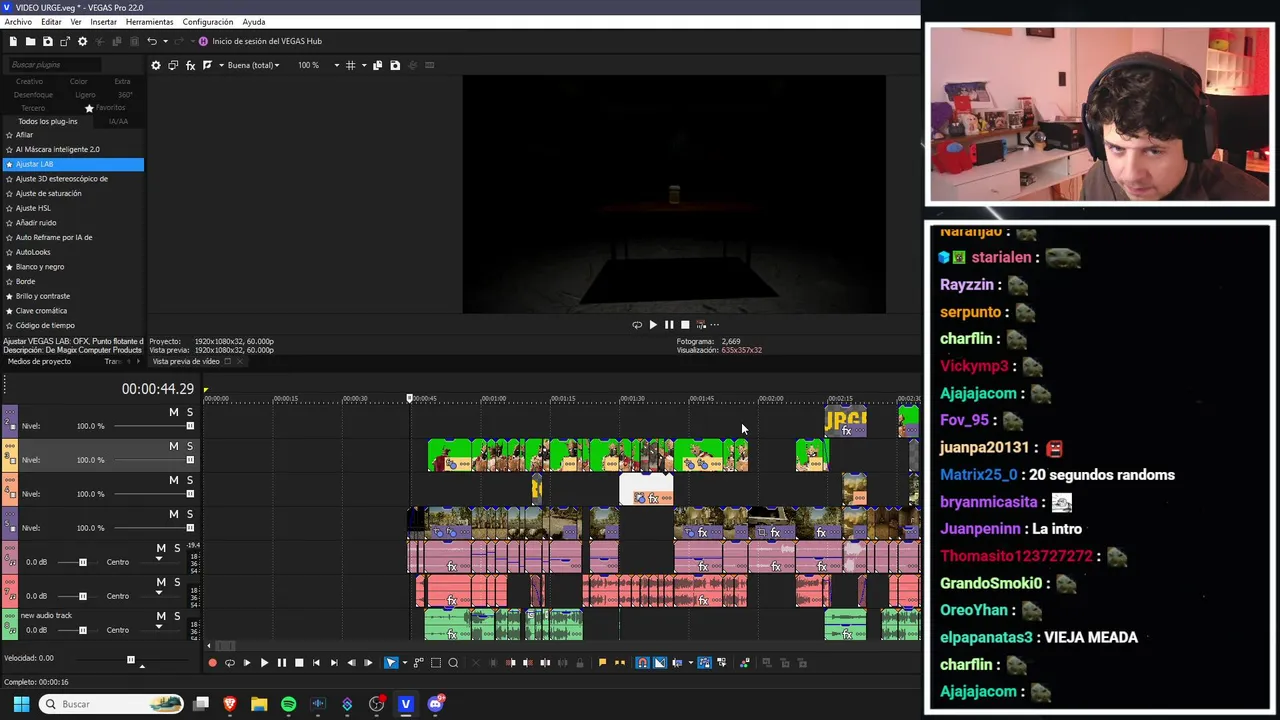Open the grid overlays dropdown arrow
This screenshot has height=720, width=1280.
[x=363, y=65]
